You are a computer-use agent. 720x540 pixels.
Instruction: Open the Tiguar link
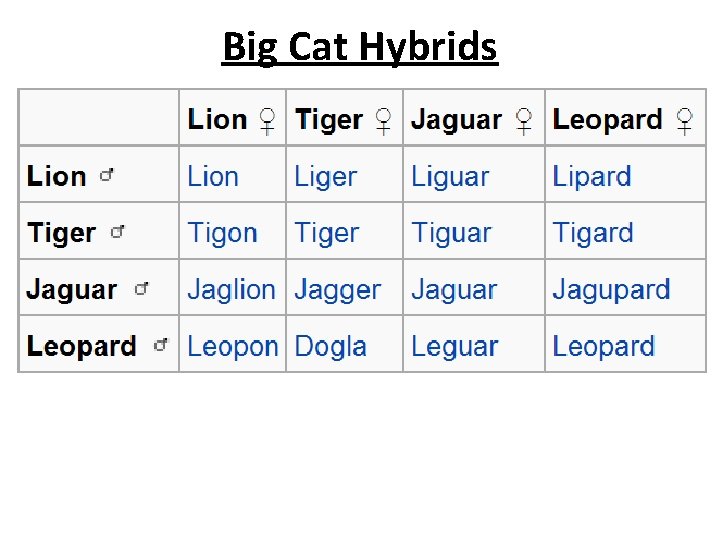(x=451, y=234)
